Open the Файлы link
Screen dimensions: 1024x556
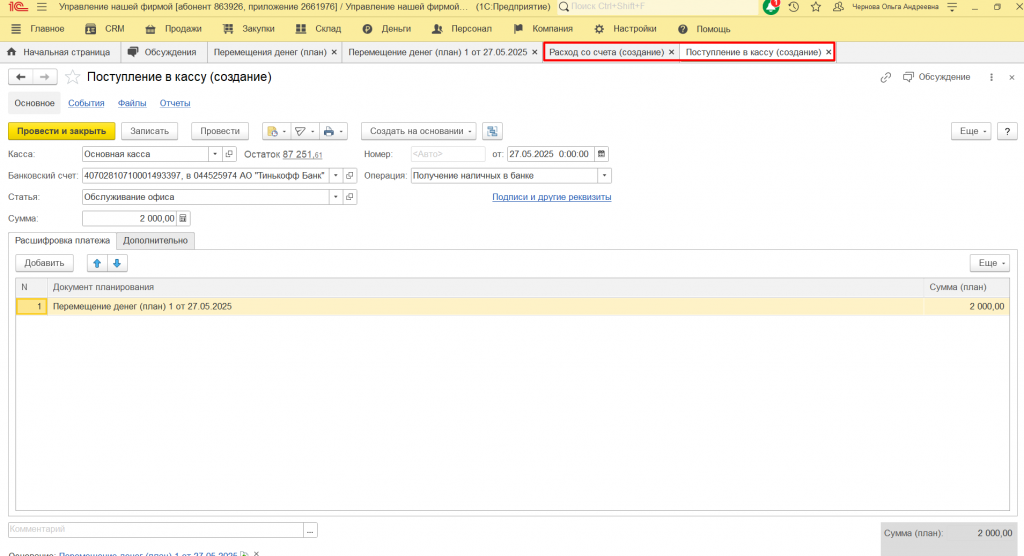pyautogui.click(x=132, y=103)
